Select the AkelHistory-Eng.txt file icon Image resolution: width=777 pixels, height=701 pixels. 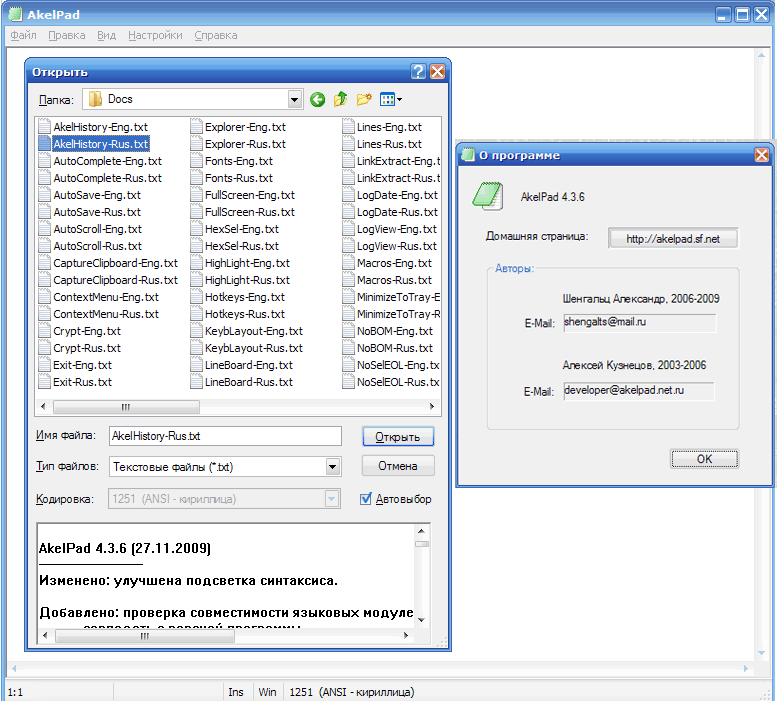[44, 127]
